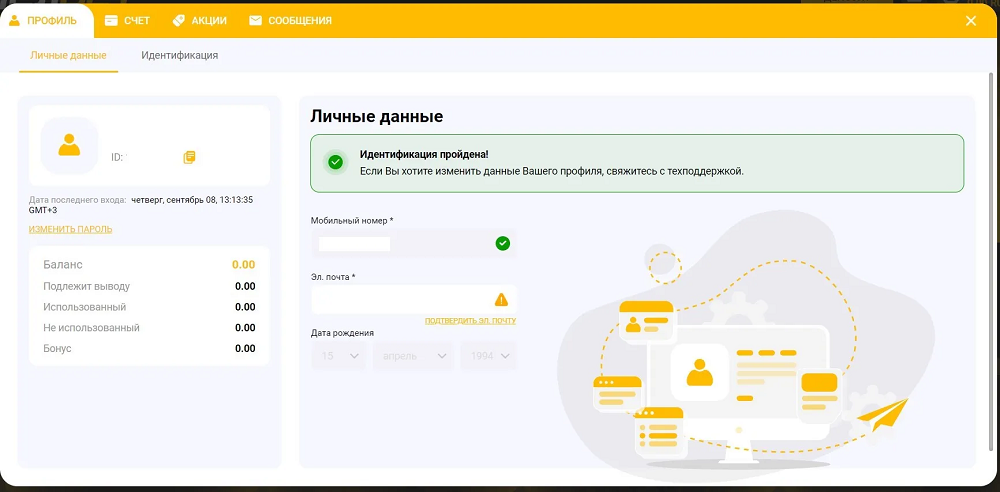Image resolution: width=1000 pixels, height=492 pixels.
Task: Click the profile avatar icon
Action: pos(69,146)
